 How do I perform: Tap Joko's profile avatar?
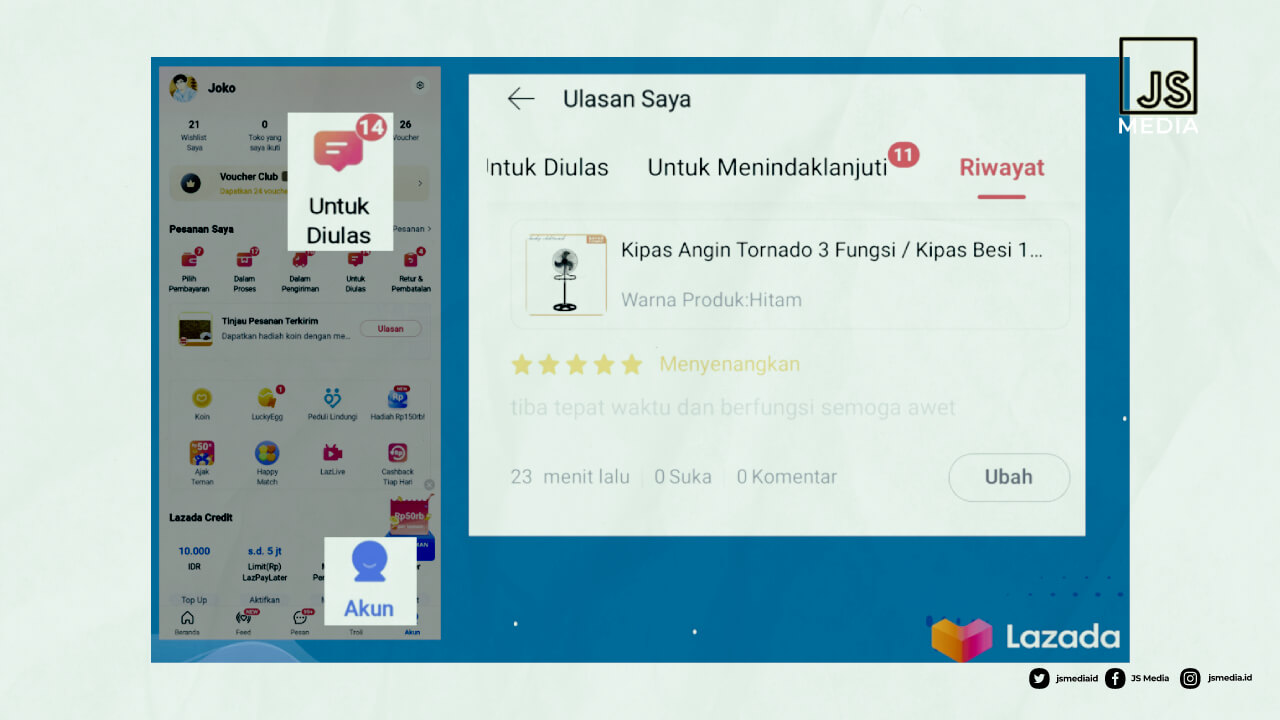(x=183, y=88)
